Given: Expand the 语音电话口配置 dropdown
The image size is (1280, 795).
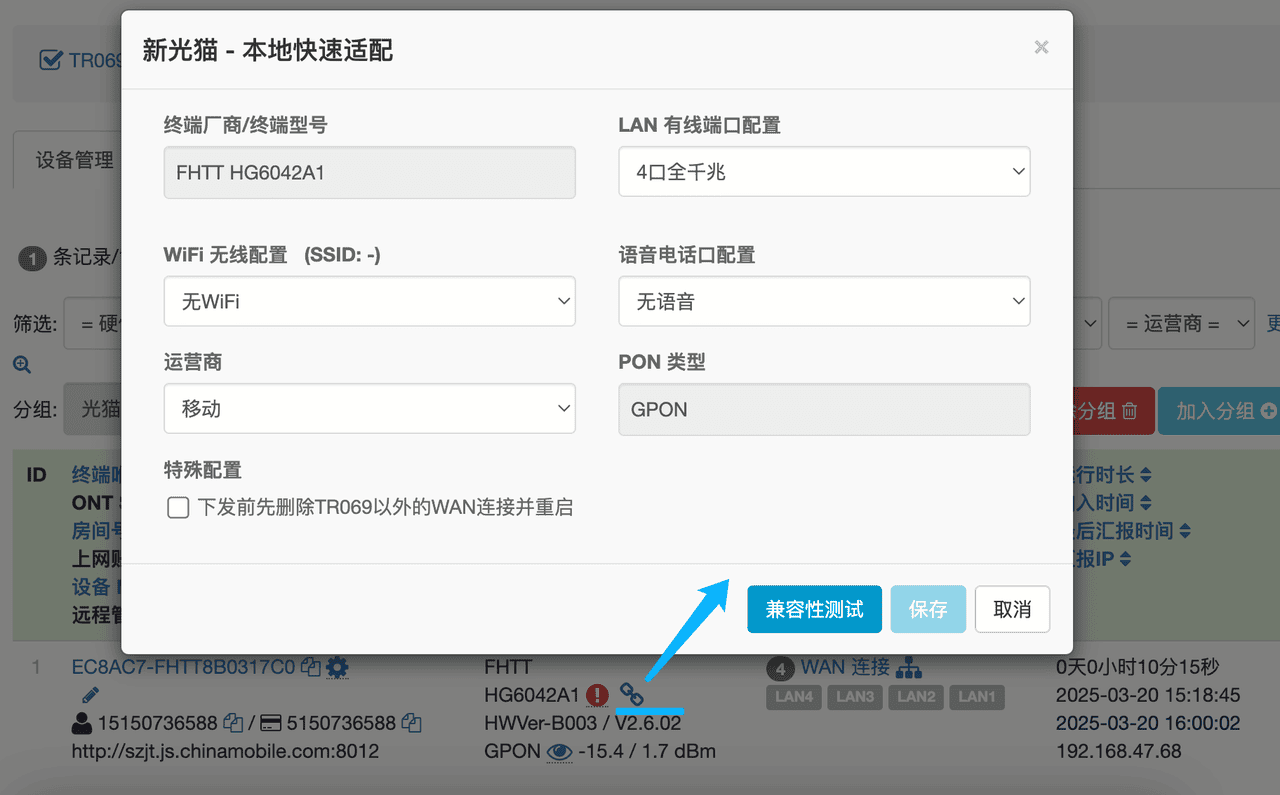Looking at the screenshot, I should (824, 301).
